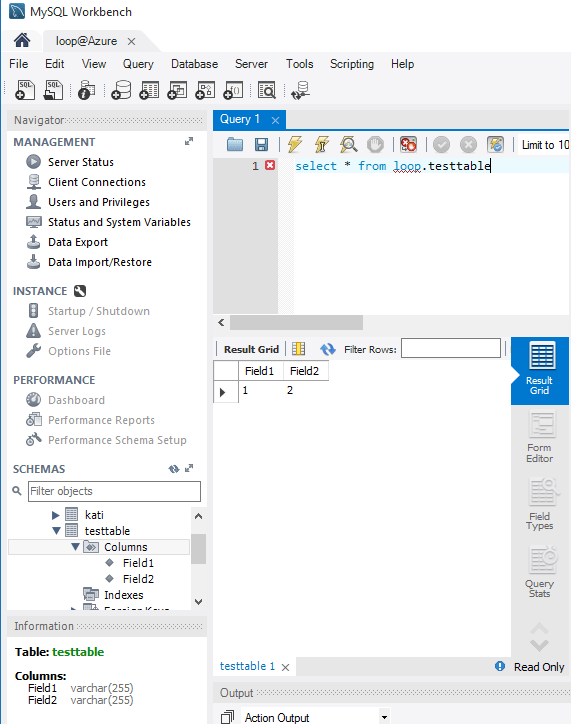Go to the Home screen tab
The image size is (571, 724).
tap(22, 41)
